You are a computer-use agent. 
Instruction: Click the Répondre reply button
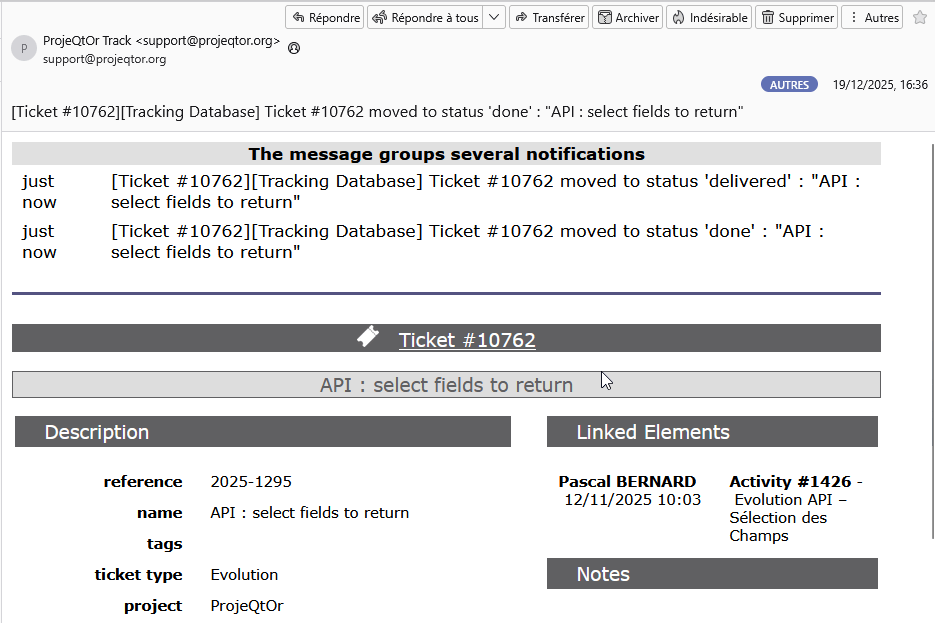[325, 17]
